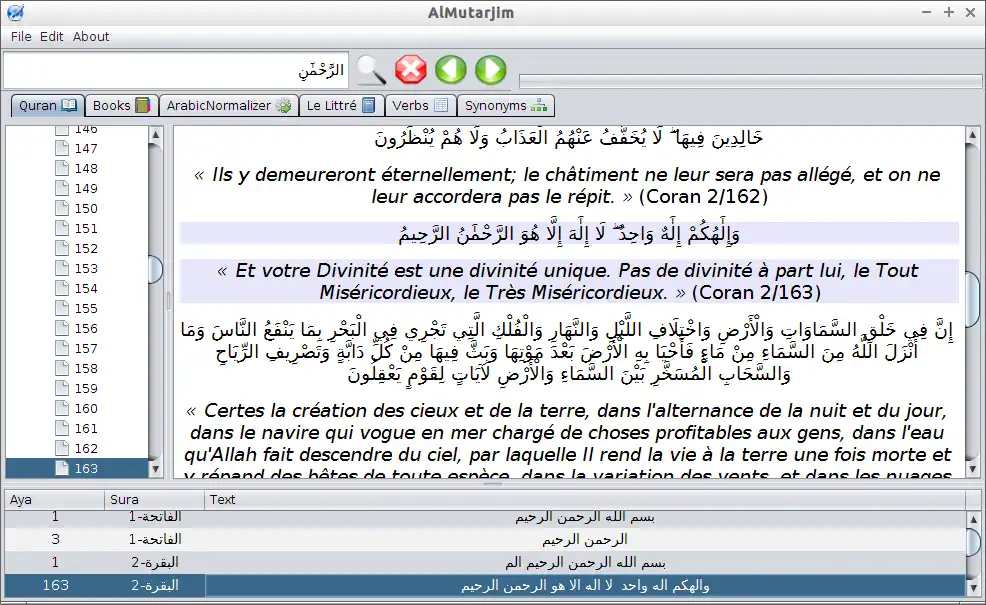This screenshot has width=986, height=605.
Task: Click the green back arrow icon
Action: pos(451,70)
